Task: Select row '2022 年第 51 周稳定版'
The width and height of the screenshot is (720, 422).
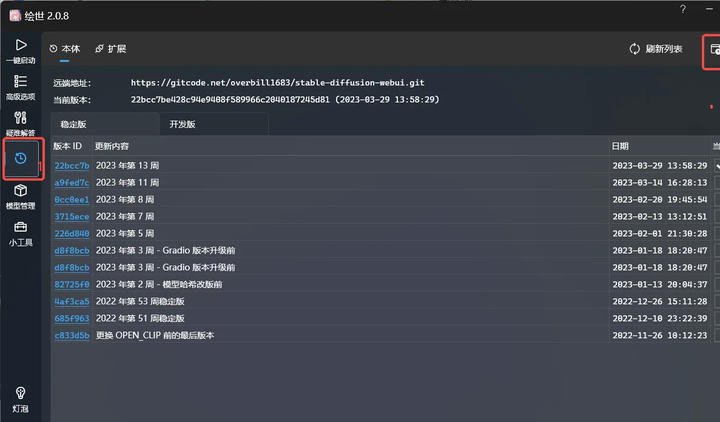Action: click(x=385, y=318)
